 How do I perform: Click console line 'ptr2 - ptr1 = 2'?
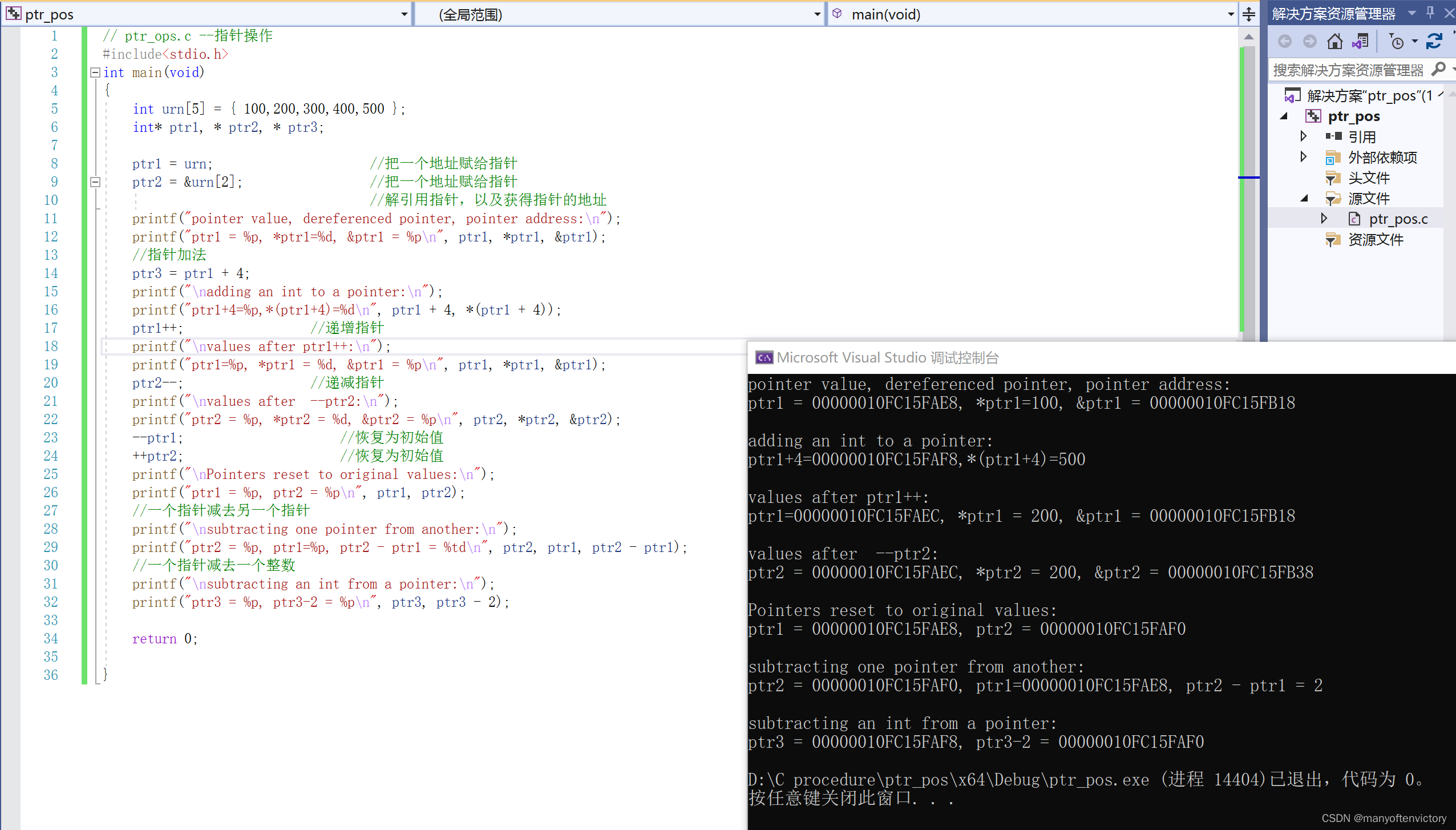(1254, 686)
